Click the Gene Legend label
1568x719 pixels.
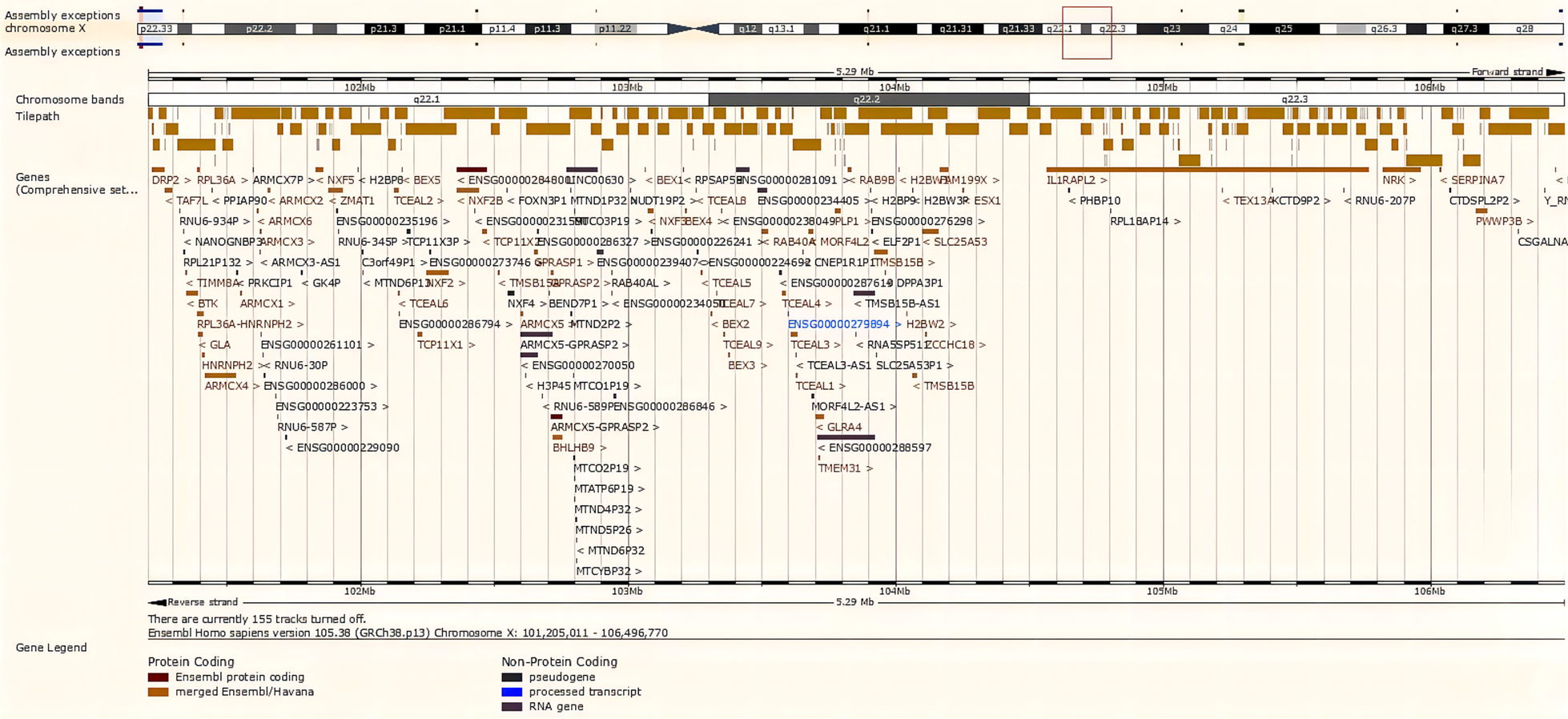[x=51, y=648]
